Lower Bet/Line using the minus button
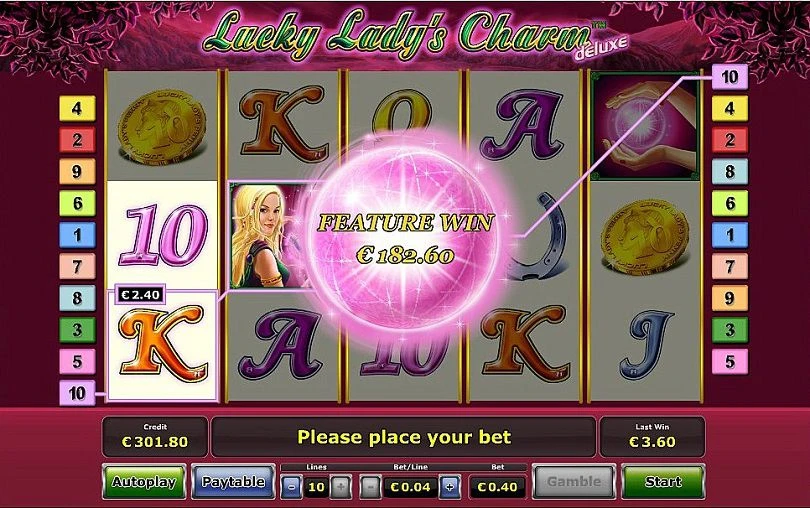 (370, 487)
